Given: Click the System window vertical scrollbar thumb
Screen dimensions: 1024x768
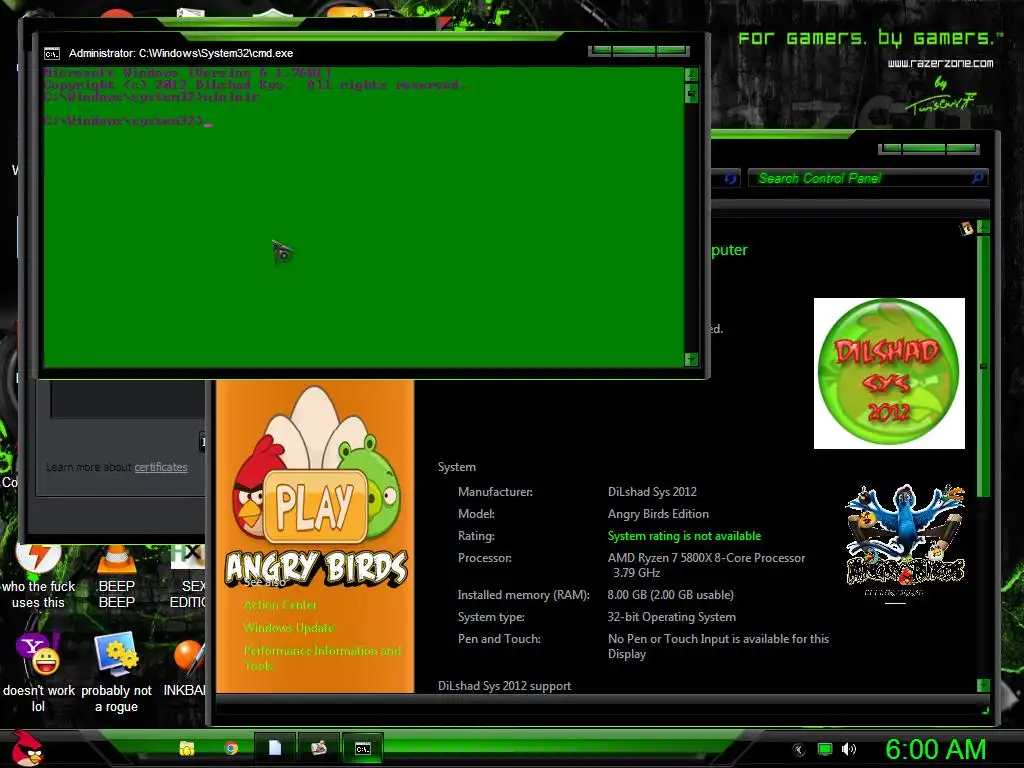Looking at the screenshot, I should (984, 367).
